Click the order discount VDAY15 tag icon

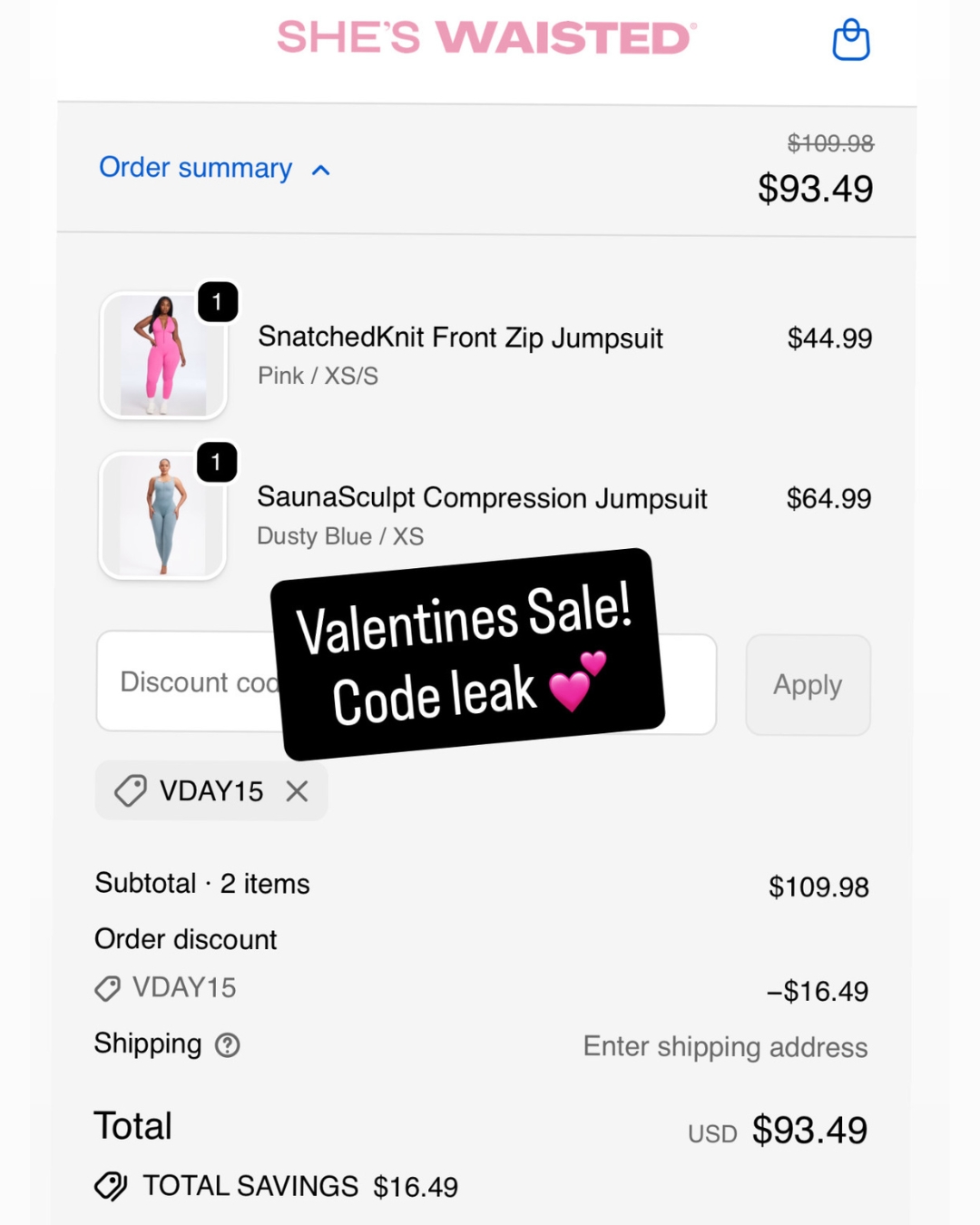107,988
